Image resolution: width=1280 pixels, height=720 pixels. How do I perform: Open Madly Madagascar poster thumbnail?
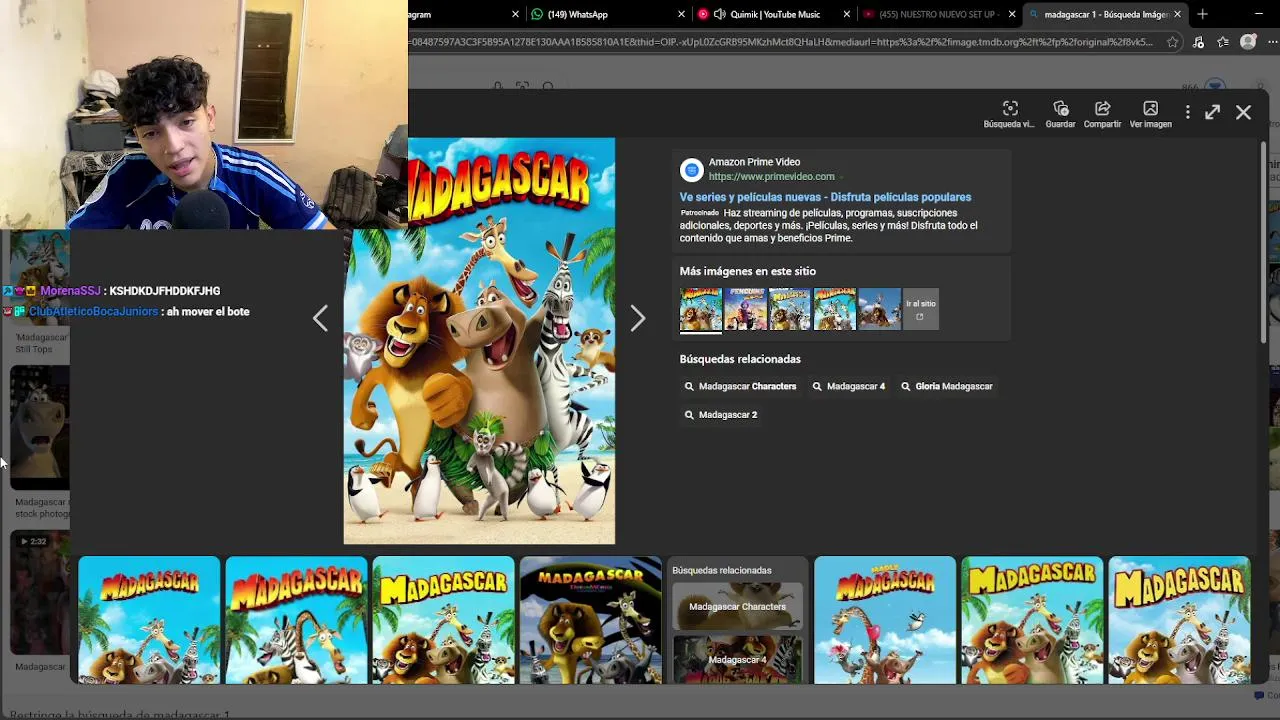coord(884,620)
